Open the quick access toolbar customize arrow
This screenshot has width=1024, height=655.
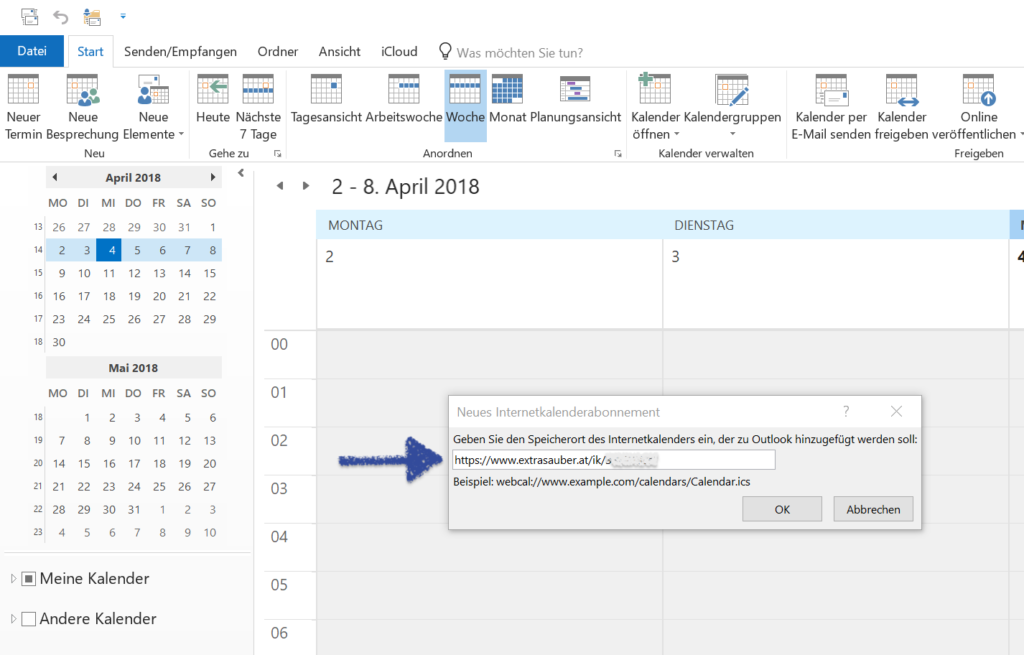(x=123, y=16)
